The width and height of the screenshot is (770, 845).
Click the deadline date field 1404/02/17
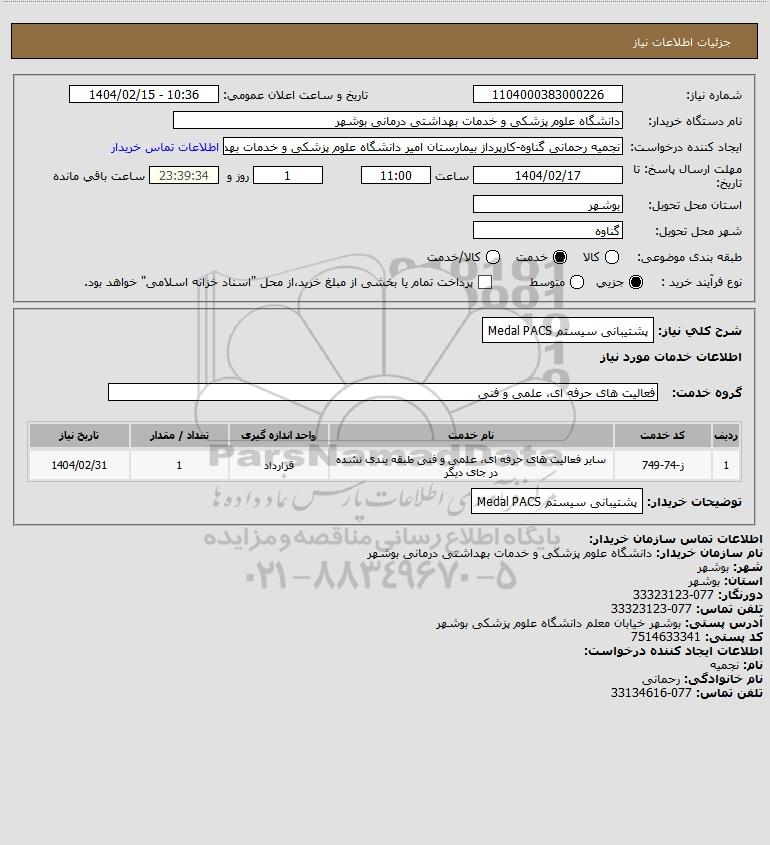(547, 175)
